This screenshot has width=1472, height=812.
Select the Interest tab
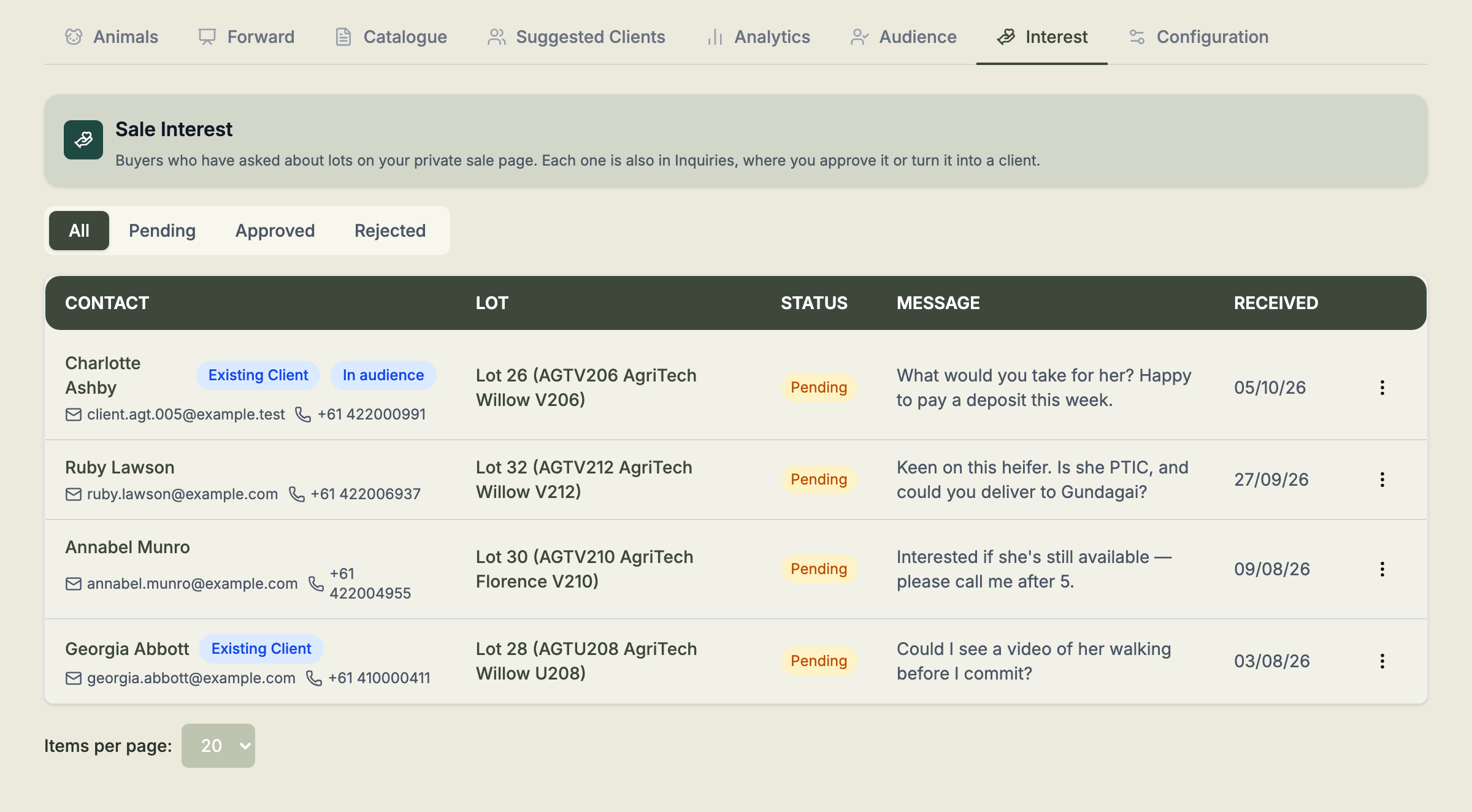tap(1042, 37)
